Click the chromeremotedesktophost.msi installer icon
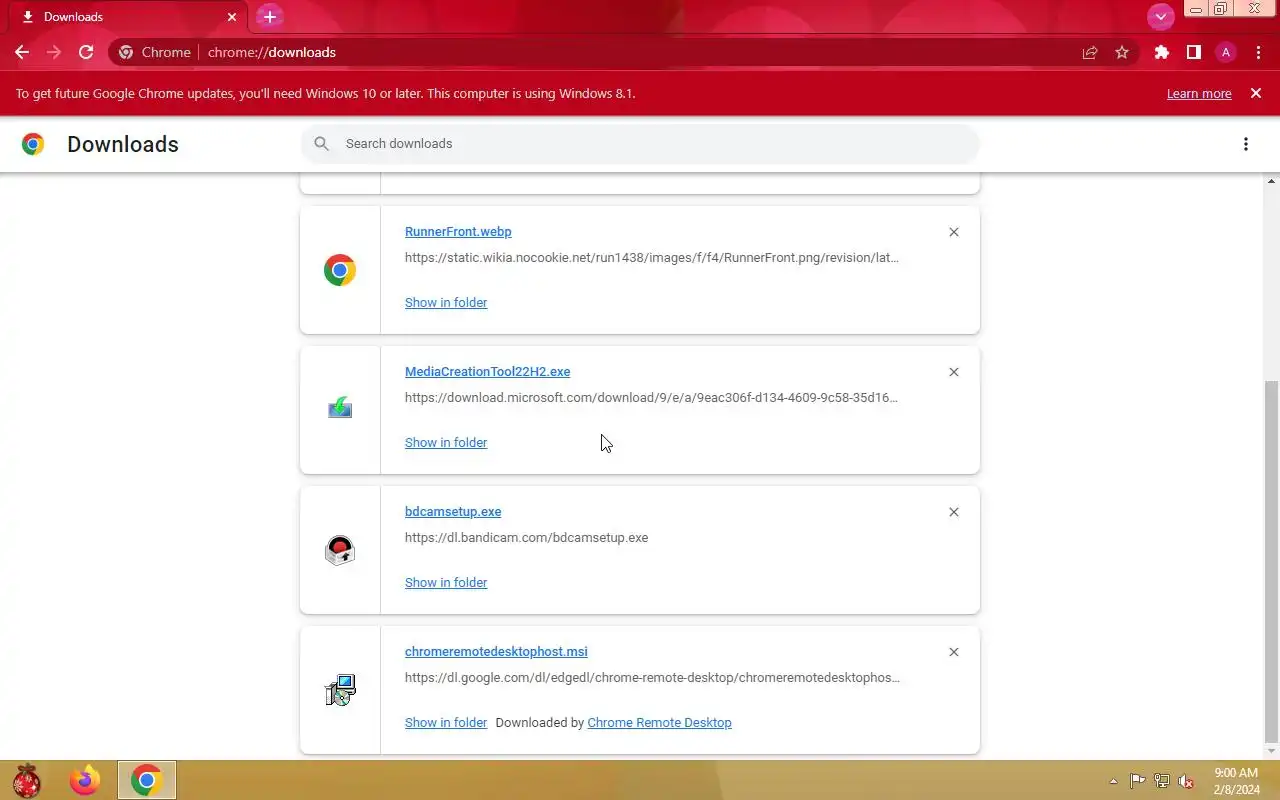Viewport: 1280px width, 800px height. [x=340, y=690]
